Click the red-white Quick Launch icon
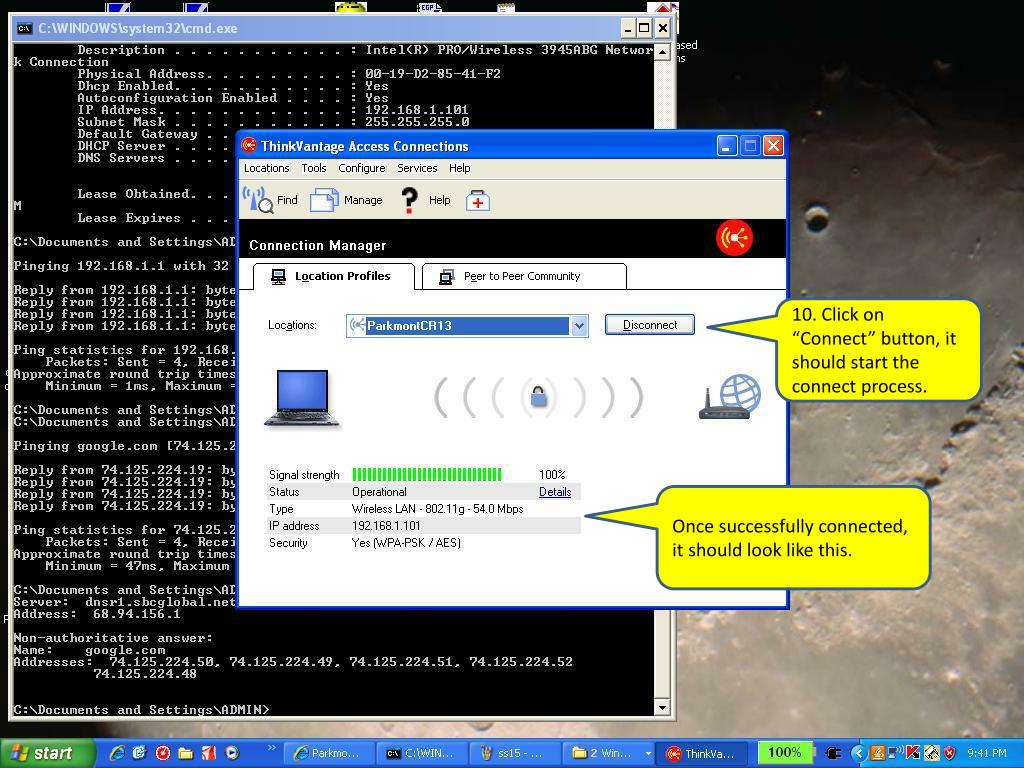Viewport: 1024px width, 768px height. pos(208,753)
